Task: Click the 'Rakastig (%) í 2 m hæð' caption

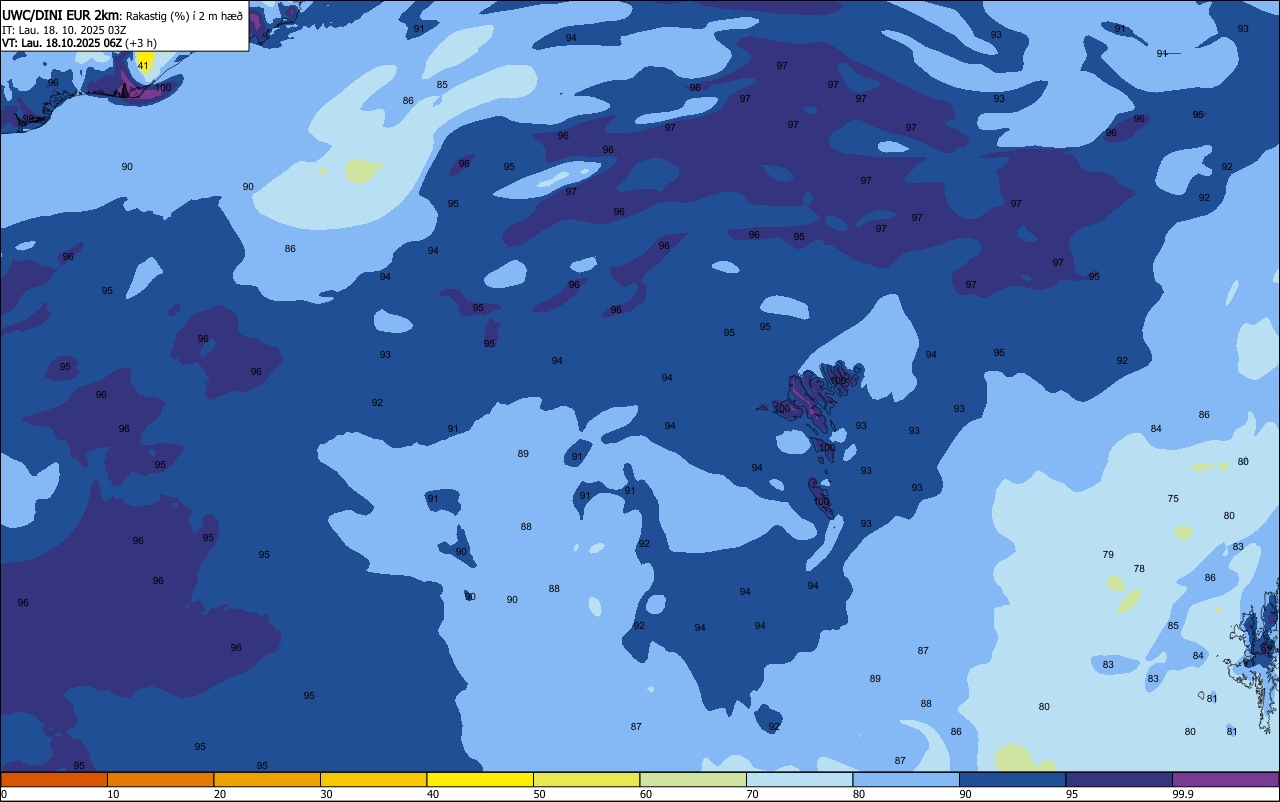Action: pos(184,16)
